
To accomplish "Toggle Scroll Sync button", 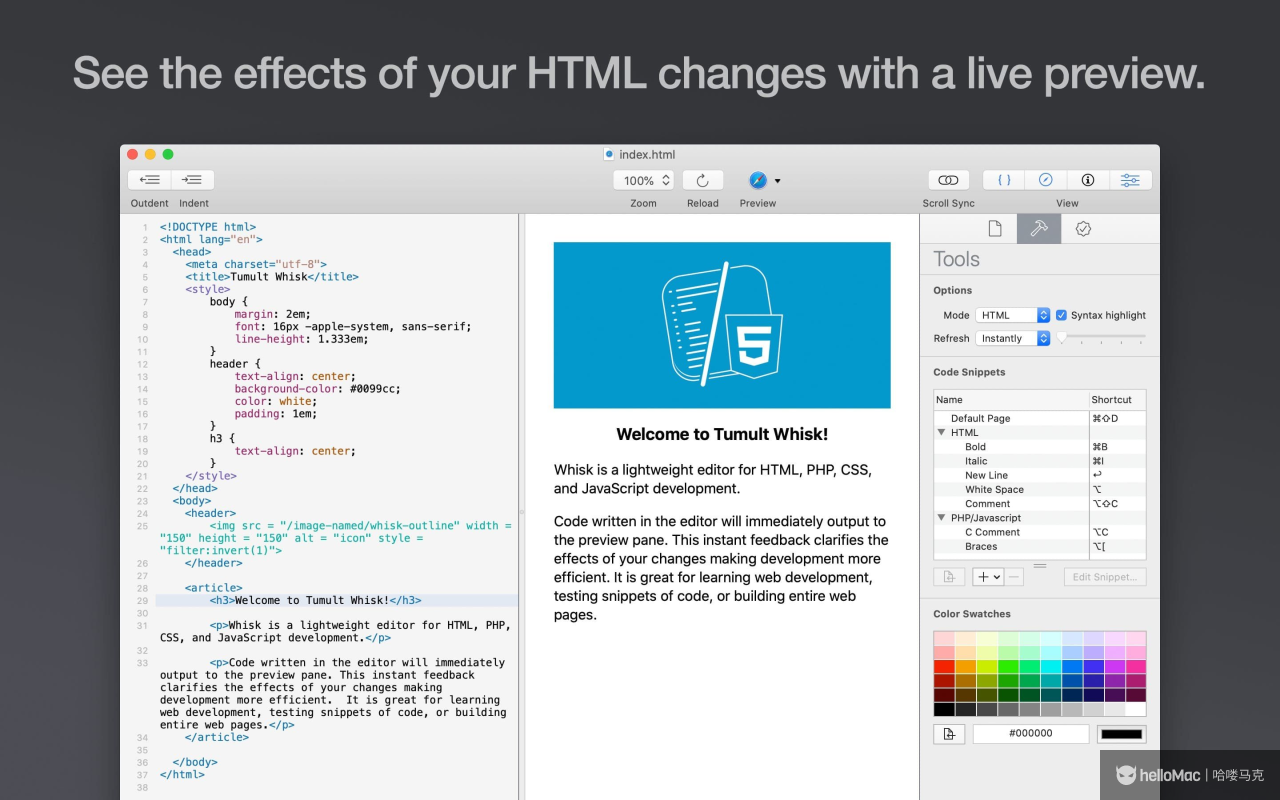I will (x=948, y=180).
